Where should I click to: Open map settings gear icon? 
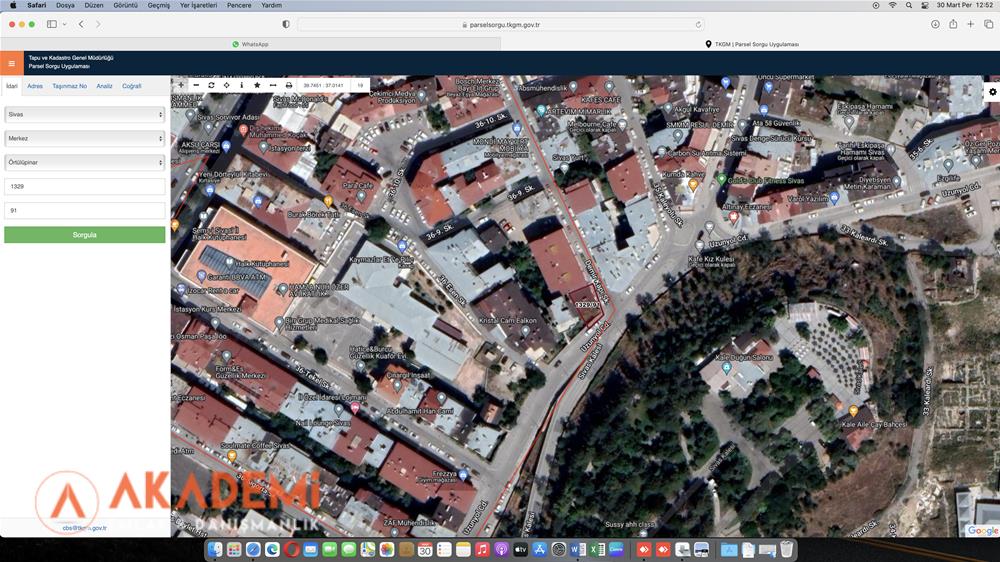click(x=992, y=92)
